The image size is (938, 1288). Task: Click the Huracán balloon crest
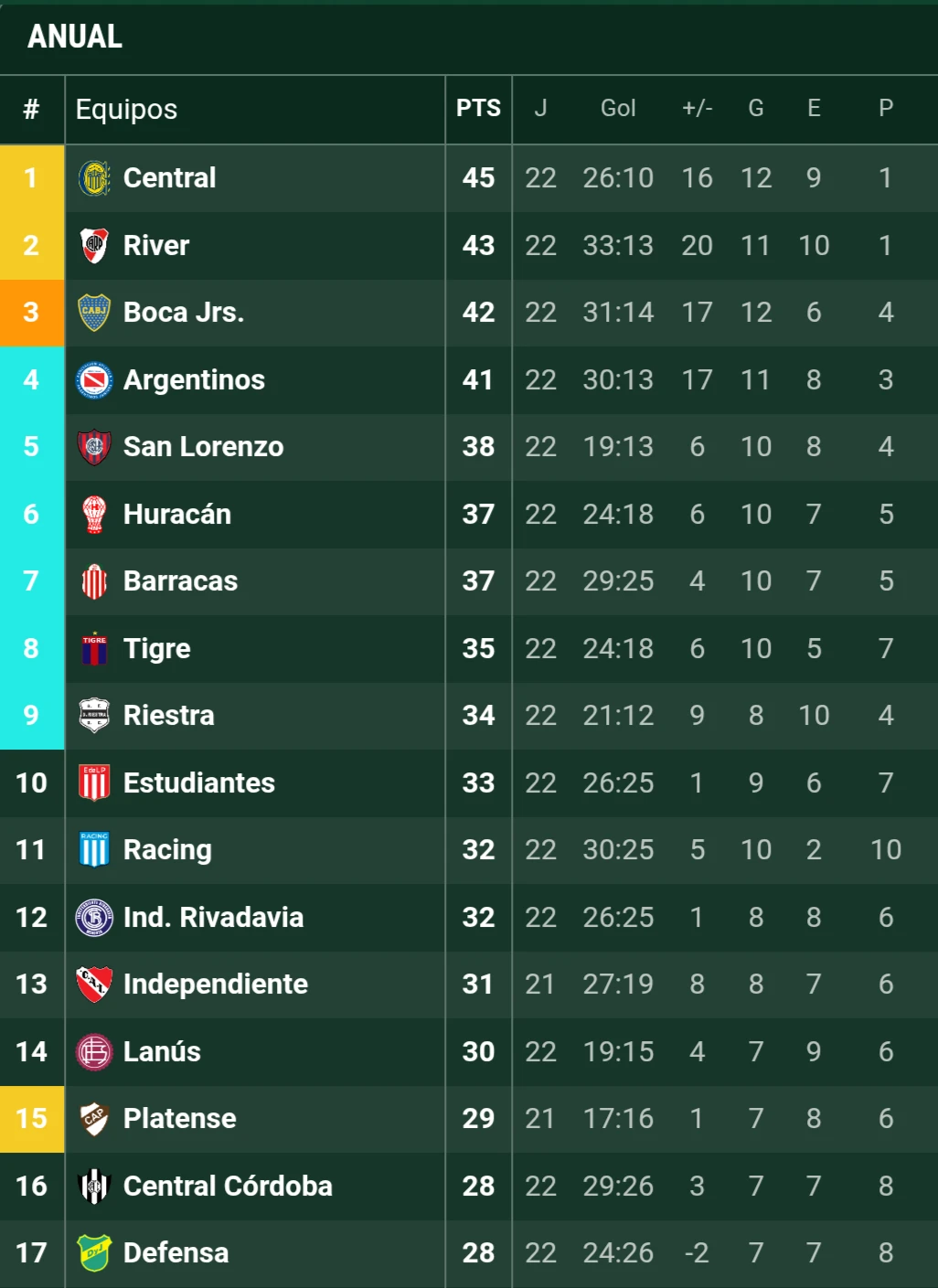point(94,515)
